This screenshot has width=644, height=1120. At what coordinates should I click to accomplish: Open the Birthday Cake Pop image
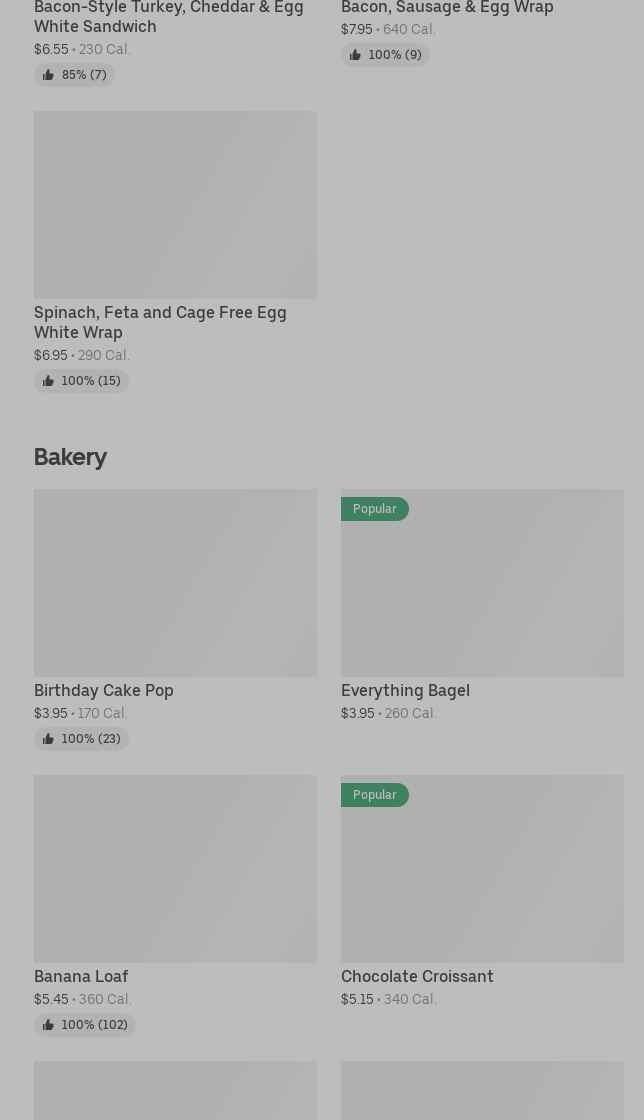pos(176,583)
